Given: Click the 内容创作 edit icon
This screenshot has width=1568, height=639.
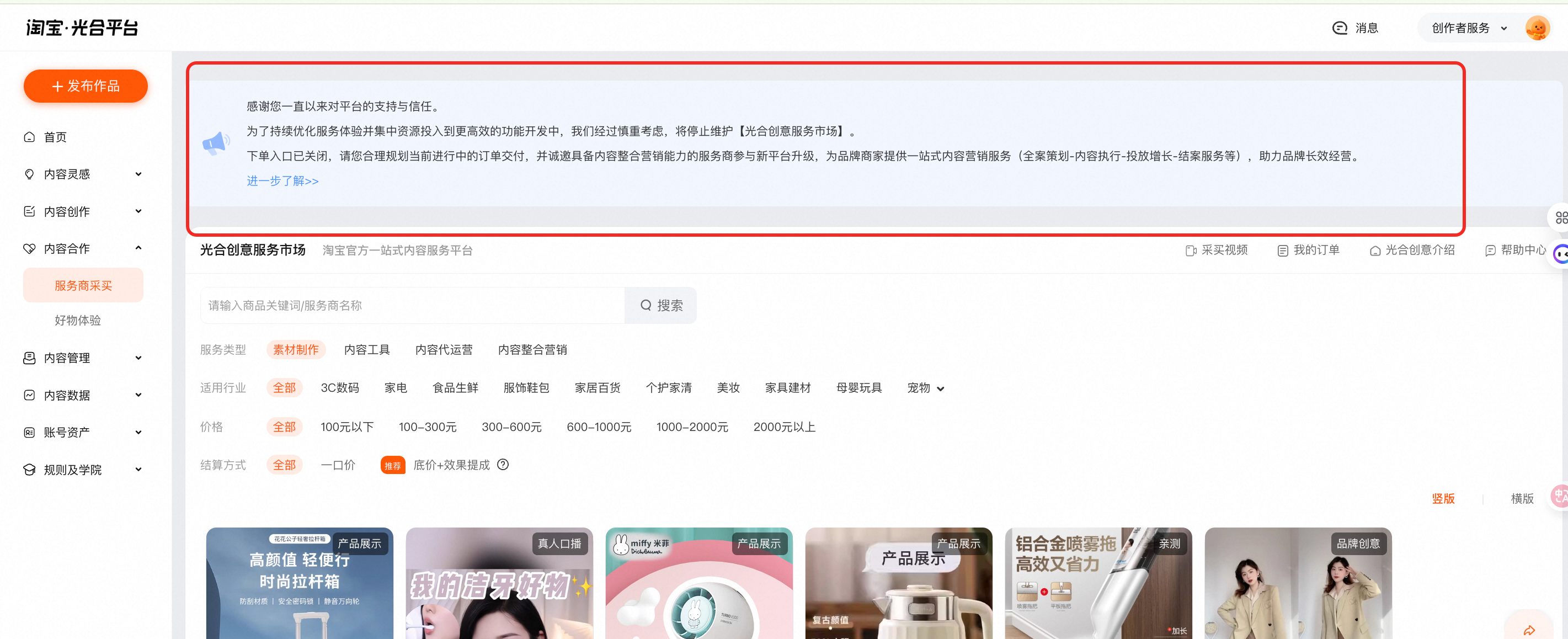Looking at the screenshot, I should (x=29, y=211).
